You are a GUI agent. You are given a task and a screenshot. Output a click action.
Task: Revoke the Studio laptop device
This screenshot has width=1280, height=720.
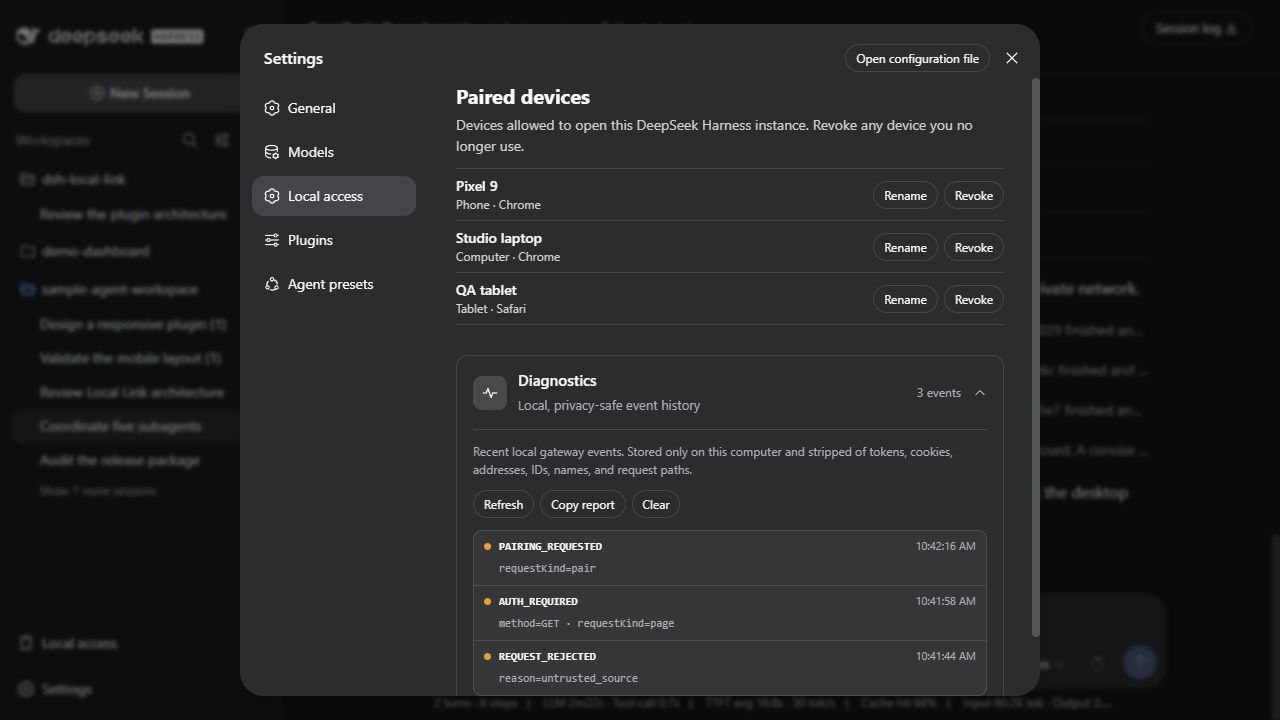pyautogui.click(x=973, y=247)
